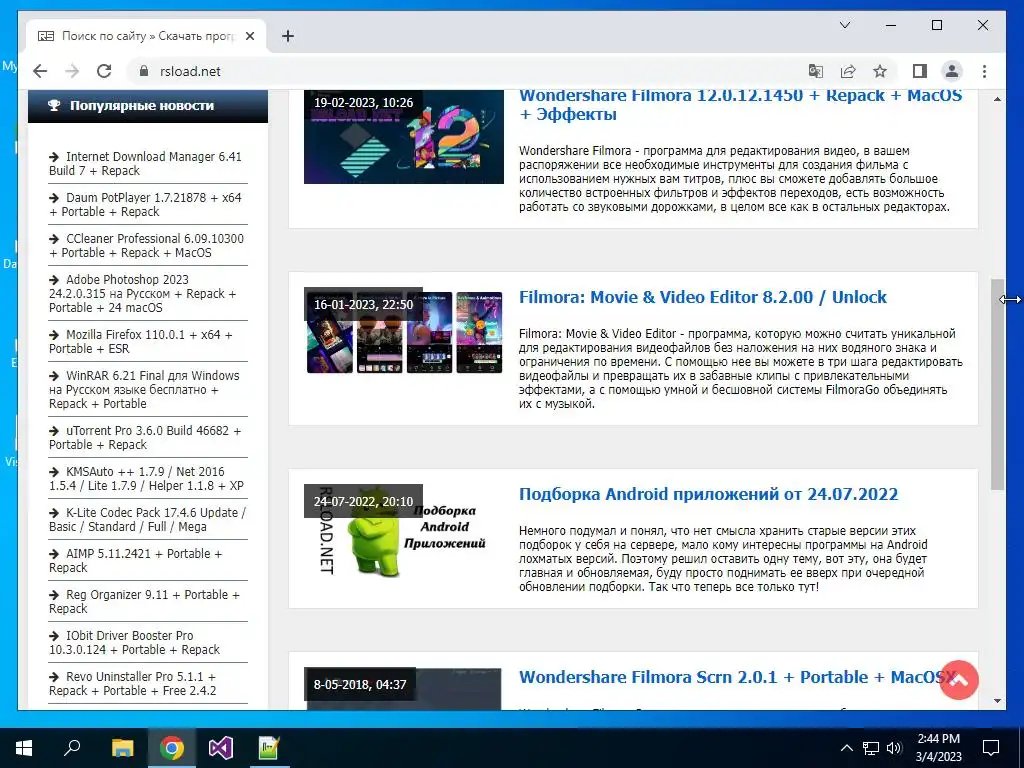Click the green Android robot thumbnail
Screen dimensions: 1024x768
point(404,530)
